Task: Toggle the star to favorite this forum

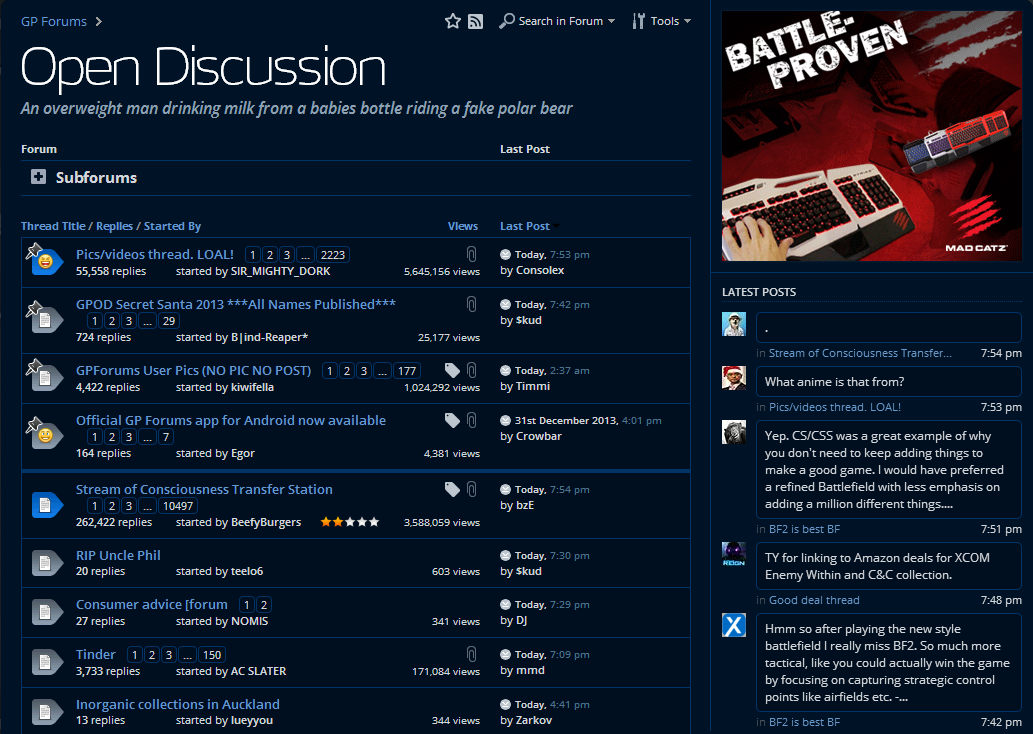Action: [452, 20]
